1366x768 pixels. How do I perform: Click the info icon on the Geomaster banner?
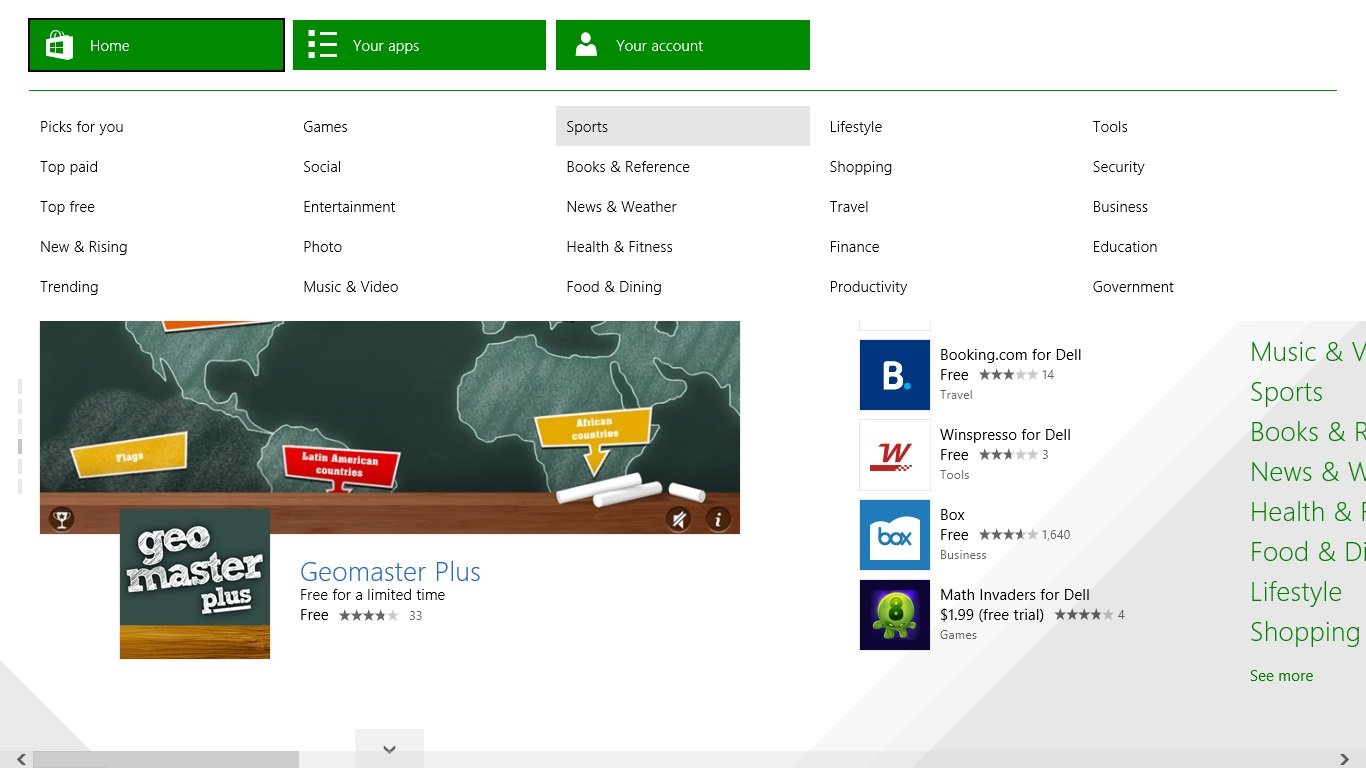click(718, 519)
